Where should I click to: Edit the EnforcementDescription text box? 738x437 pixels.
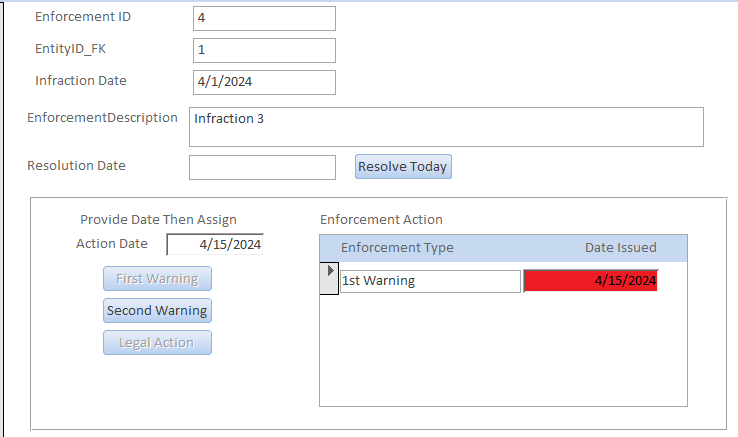point(446,127)
